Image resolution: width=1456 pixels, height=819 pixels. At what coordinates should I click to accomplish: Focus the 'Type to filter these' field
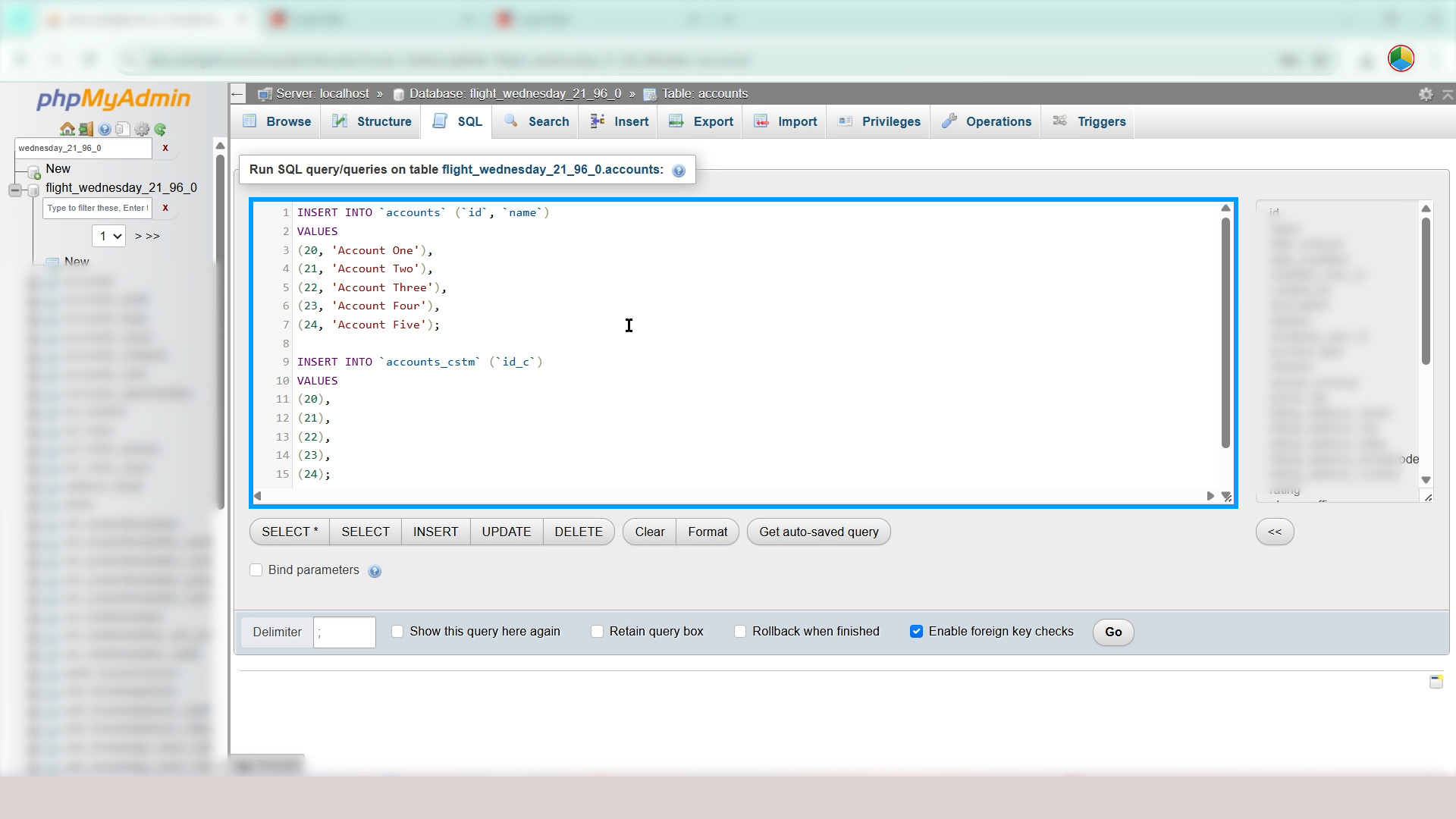click(97, 208)
